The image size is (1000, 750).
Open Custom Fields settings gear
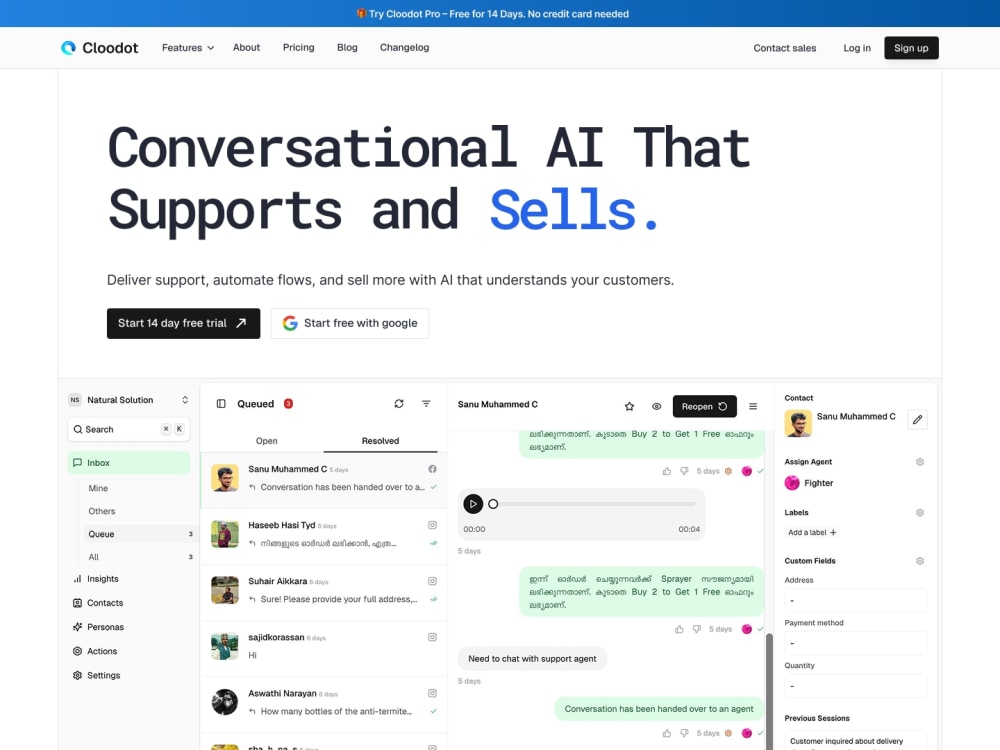pyautogui.click(x=920, y=561)
